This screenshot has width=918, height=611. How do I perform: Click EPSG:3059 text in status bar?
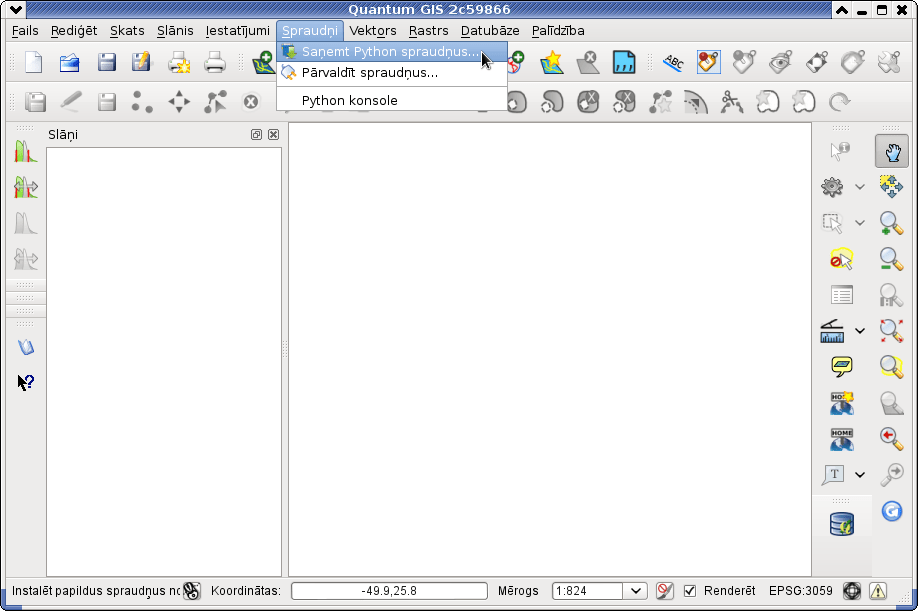pyautogui.click(x=800, y=591)
